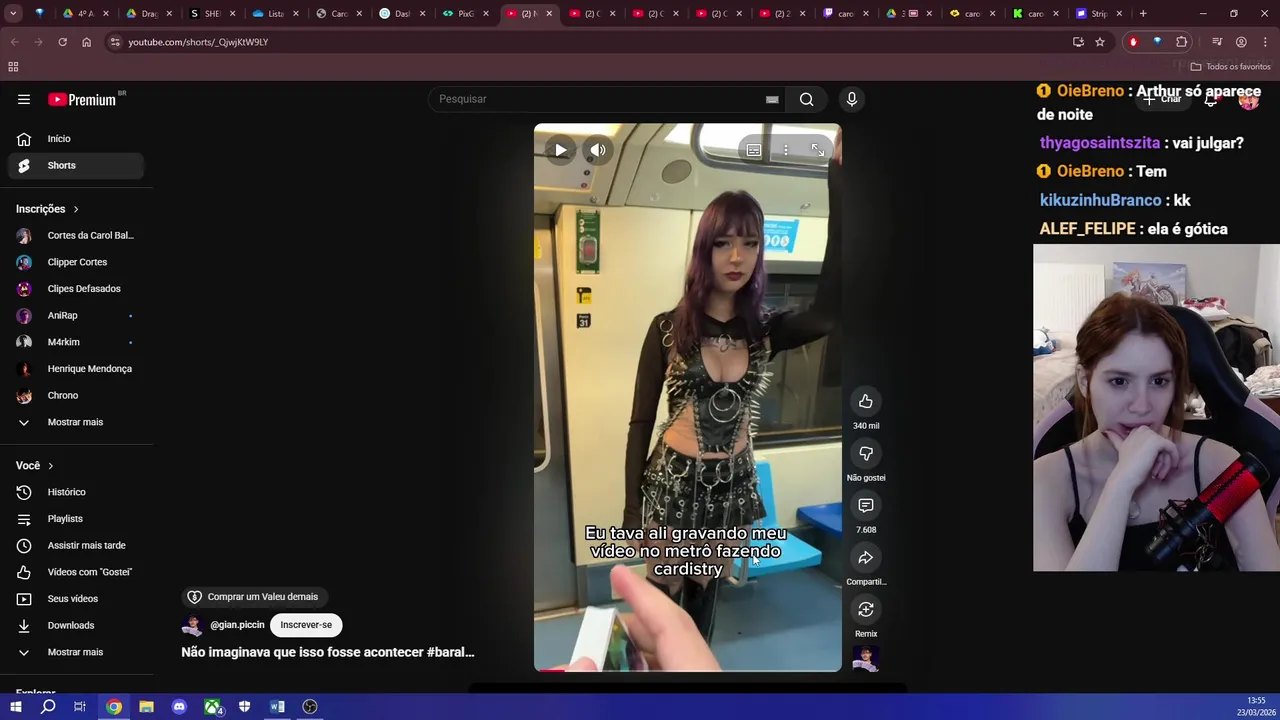1280x720 pixels.
Task: Switch to the Strip tab
Action: coord(1098,14)
